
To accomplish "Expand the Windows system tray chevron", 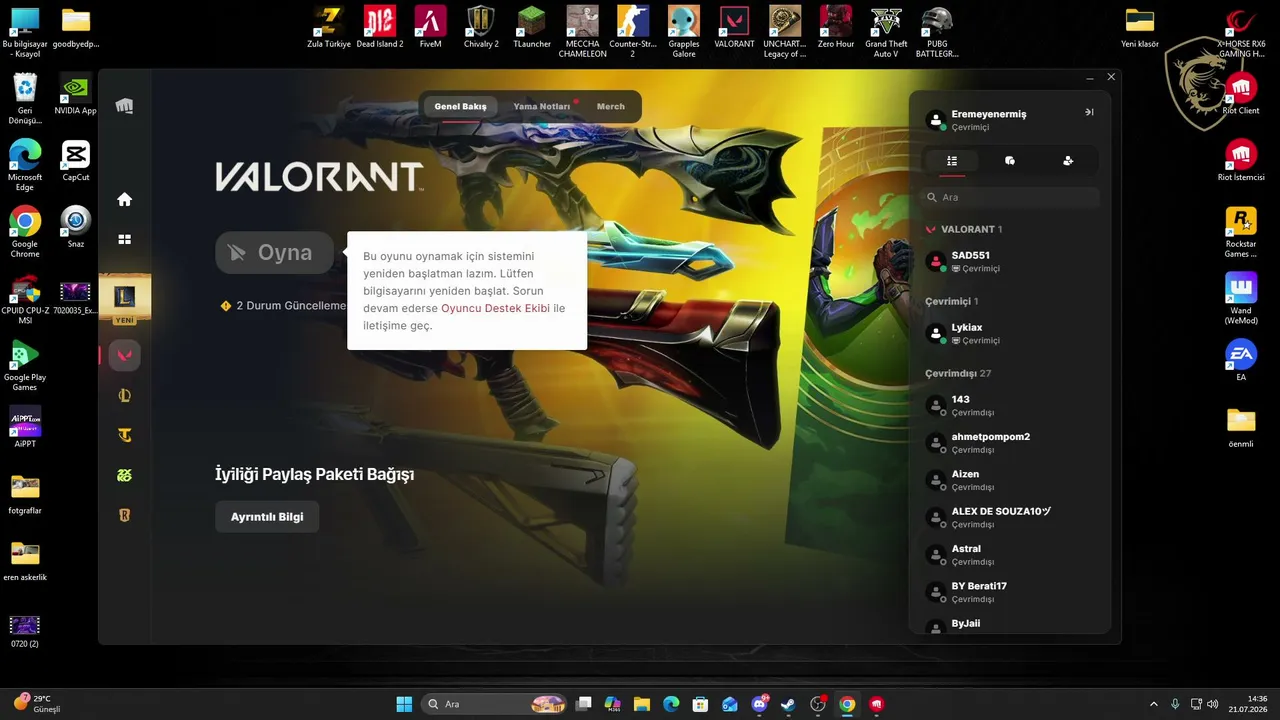I will pyautogui.click(x=1153, y=704).
